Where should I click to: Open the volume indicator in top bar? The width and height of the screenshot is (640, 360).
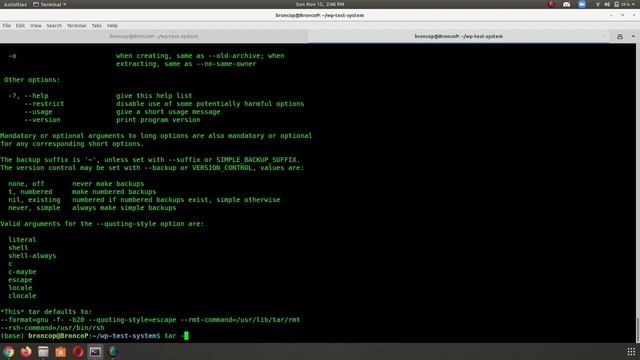[x=607, y=4]
